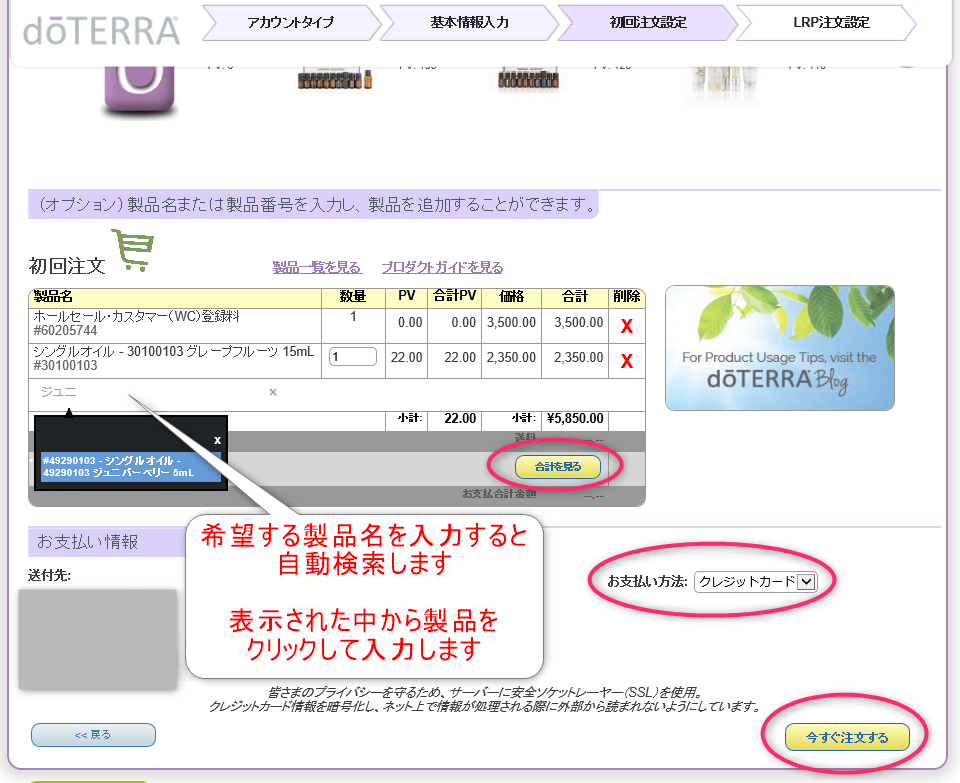Clear the product search text with the × icon
Viewport: 960px width, 783px height.
[x=271, y=393]
